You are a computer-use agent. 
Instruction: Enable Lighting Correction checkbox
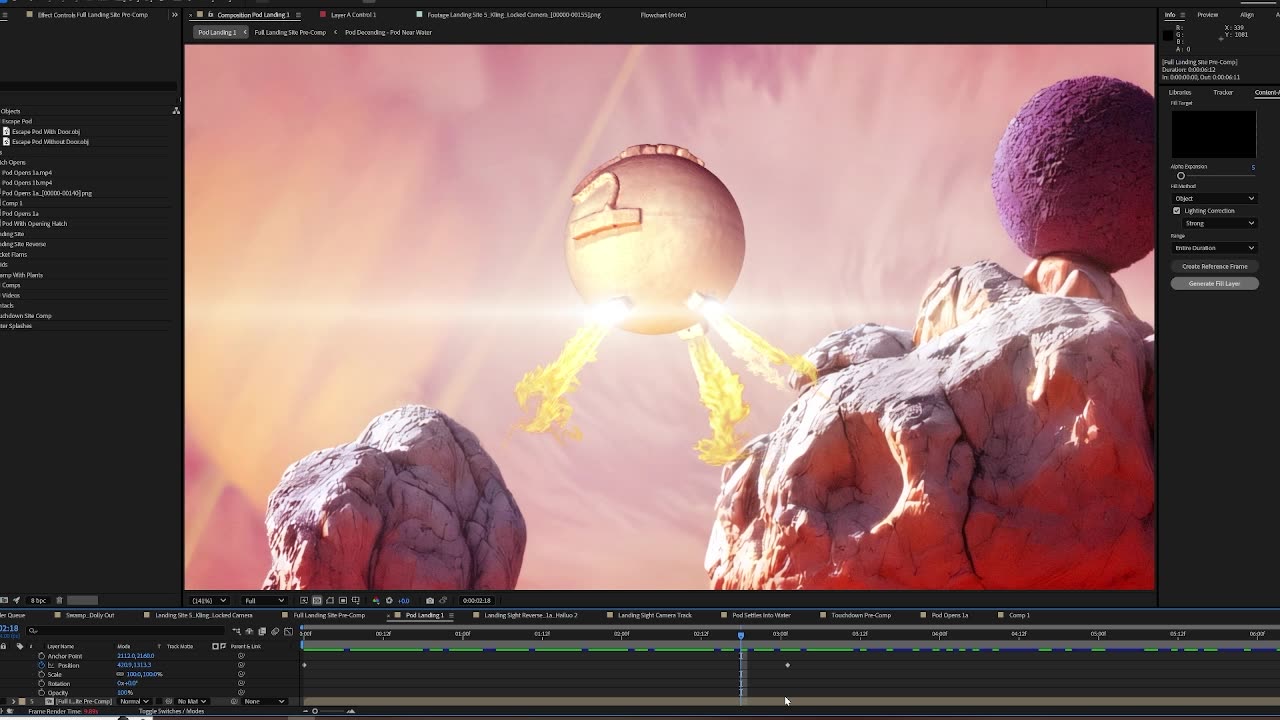1177,211
